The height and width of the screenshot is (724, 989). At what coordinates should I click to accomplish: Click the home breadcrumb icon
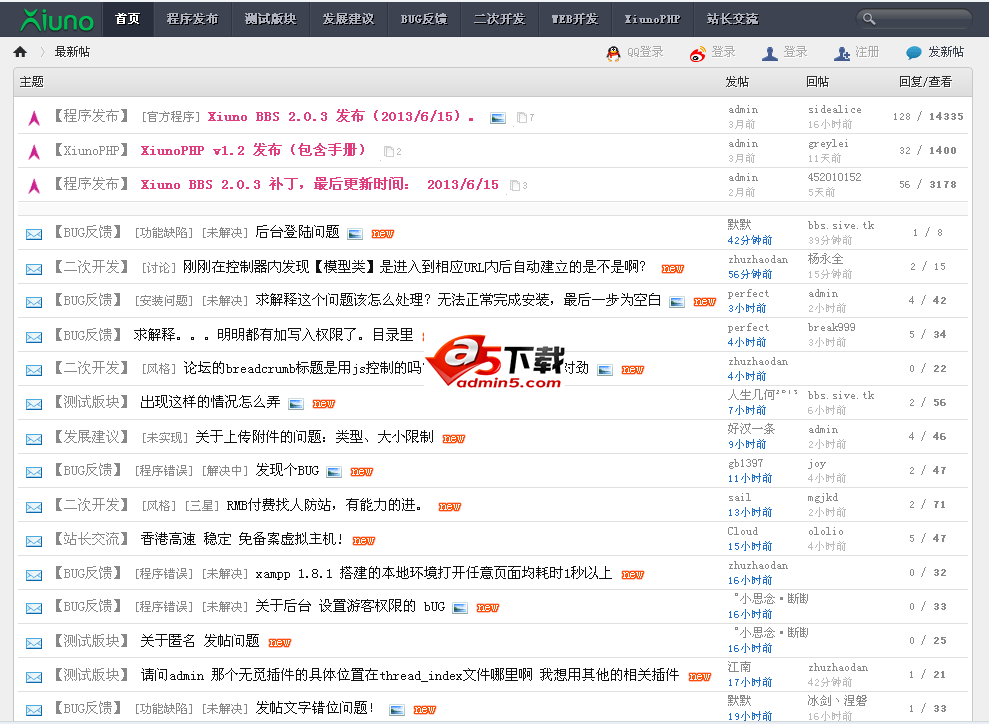(x=20, y=52)
